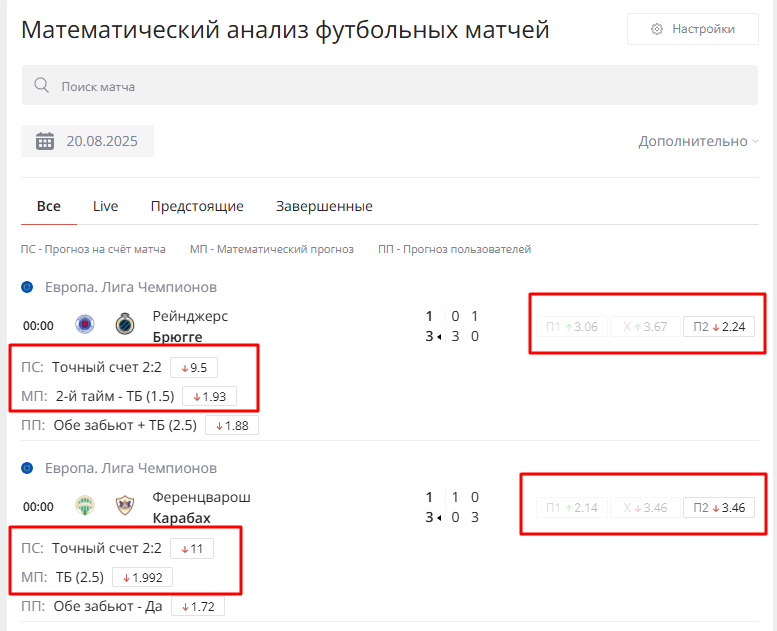
Task: Click the 9.5 exact score odds
Action: click(194, 367)
